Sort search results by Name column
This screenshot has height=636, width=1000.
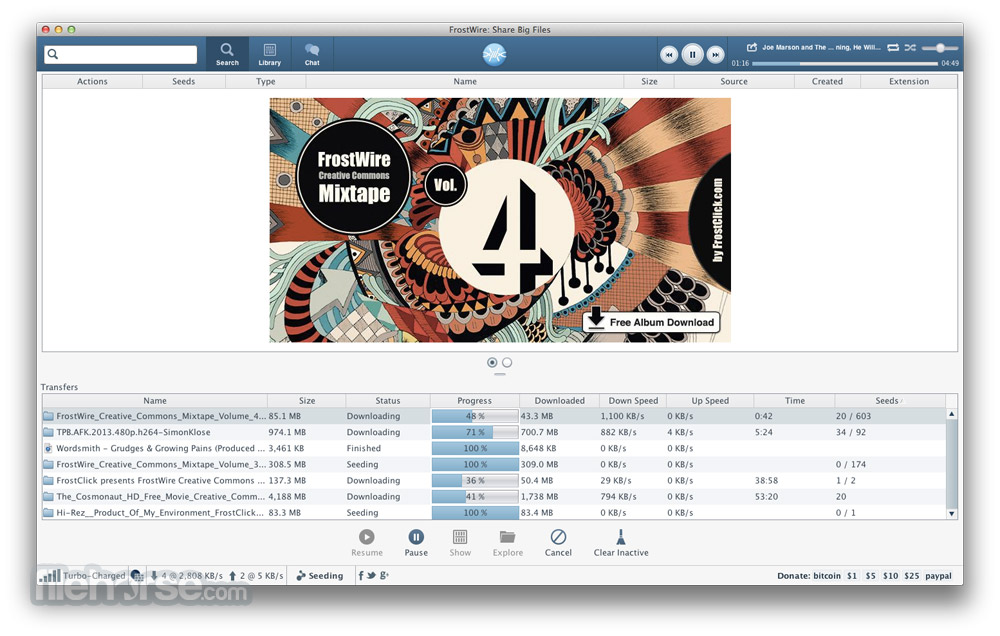(x=465, y=82)
